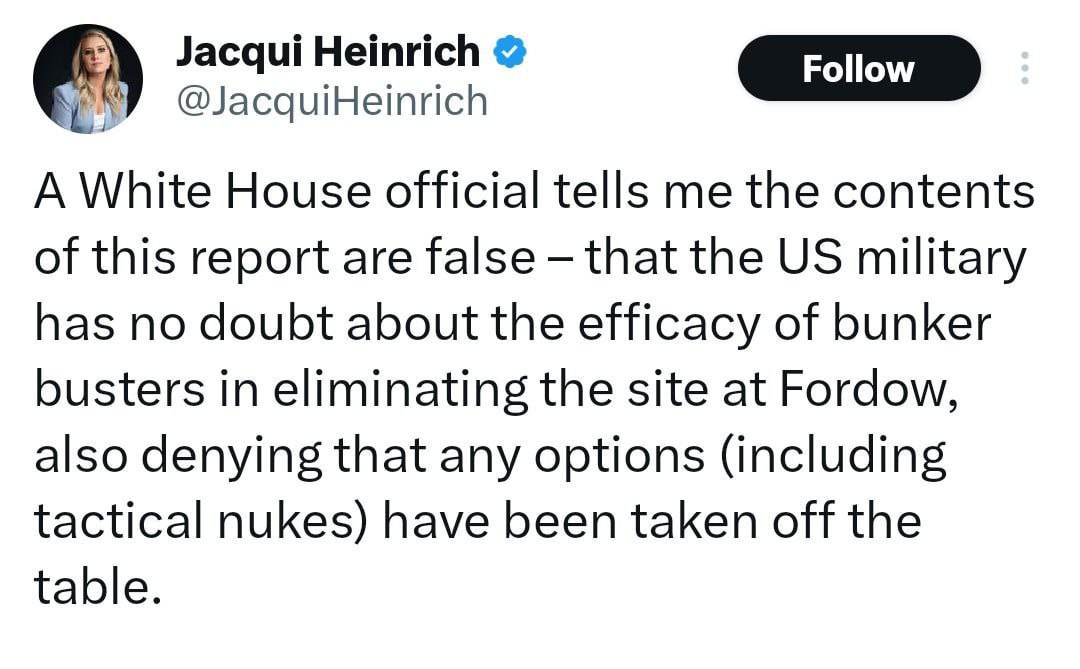Click the blue verified checkmark badge
Viewport: 1080px width, 669px height.
tap(512, 52)
